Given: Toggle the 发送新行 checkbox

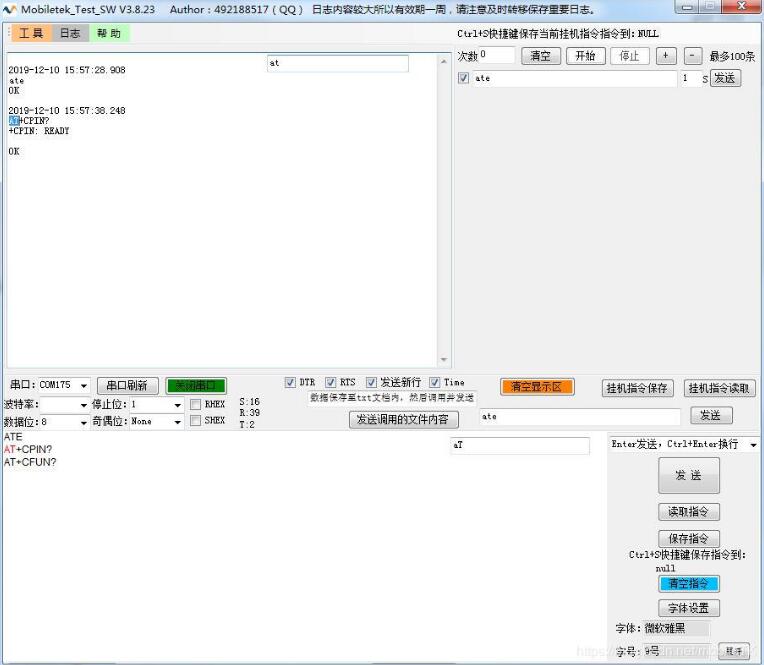Looking at the screenshot, I should tap(371, 382).
